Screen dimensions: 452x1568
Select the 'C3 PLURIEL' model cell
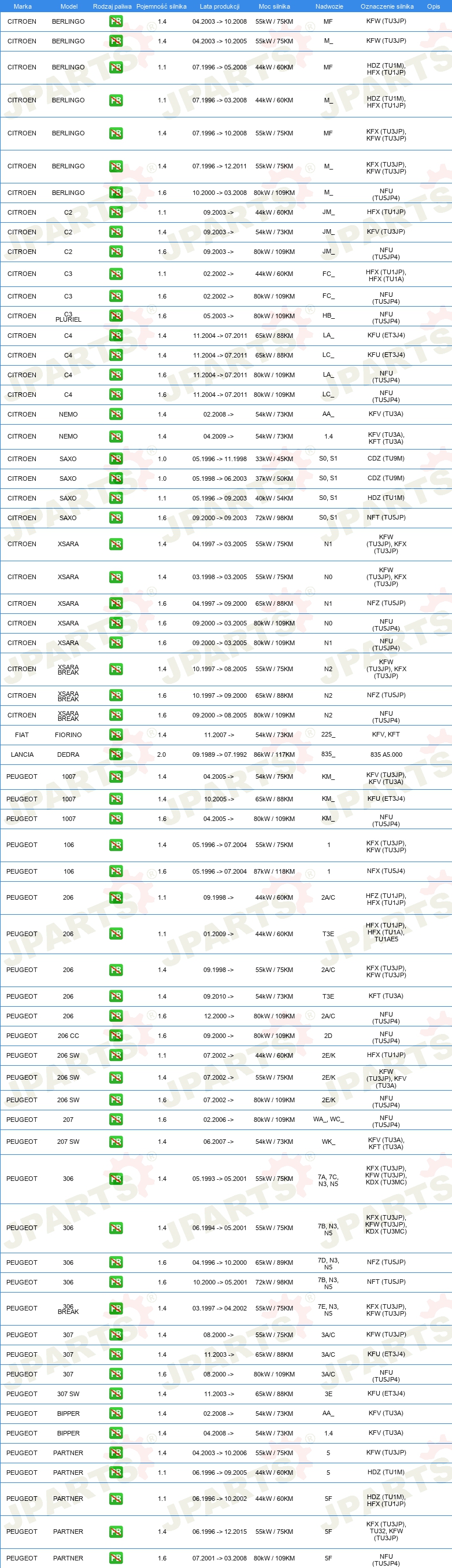[68, 316]
